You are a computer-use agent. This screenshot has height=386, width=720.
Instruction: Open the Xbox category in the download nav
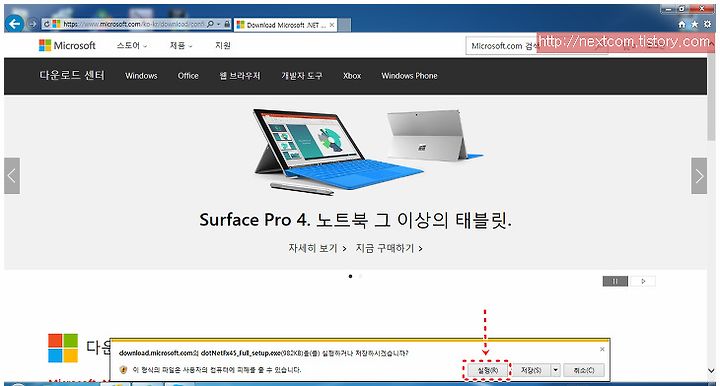tap(352, 76)
